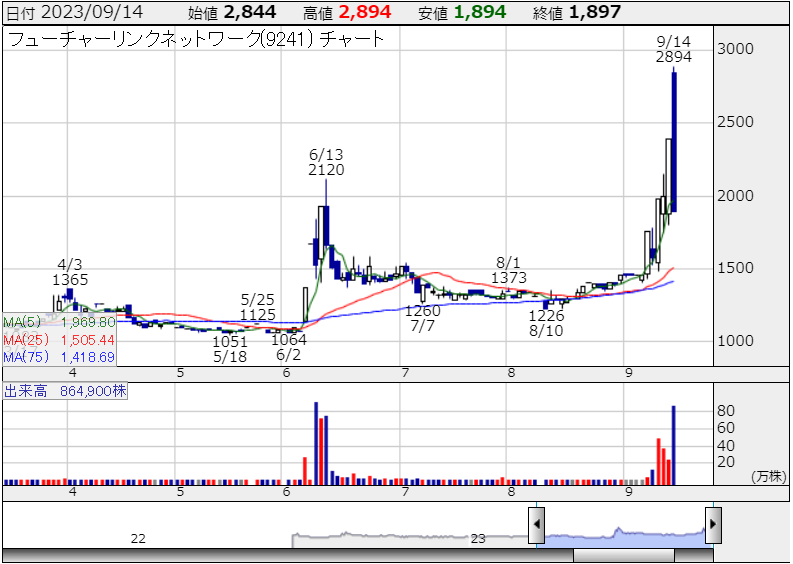Click the 6/13 high label 2120
The image size is (793, 564).
pyautogui.click(x=326, y=170)
